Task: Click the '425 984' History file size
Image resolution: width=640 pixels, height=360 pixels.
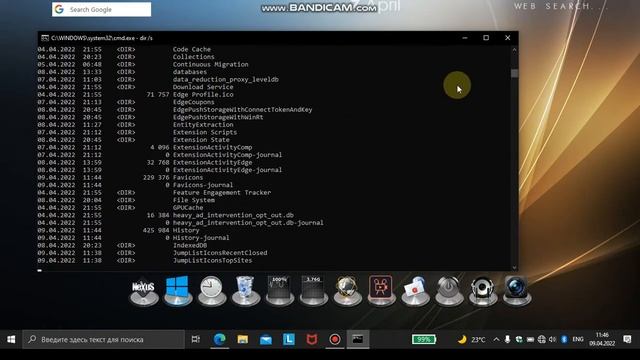Action: tap(156, 230)
